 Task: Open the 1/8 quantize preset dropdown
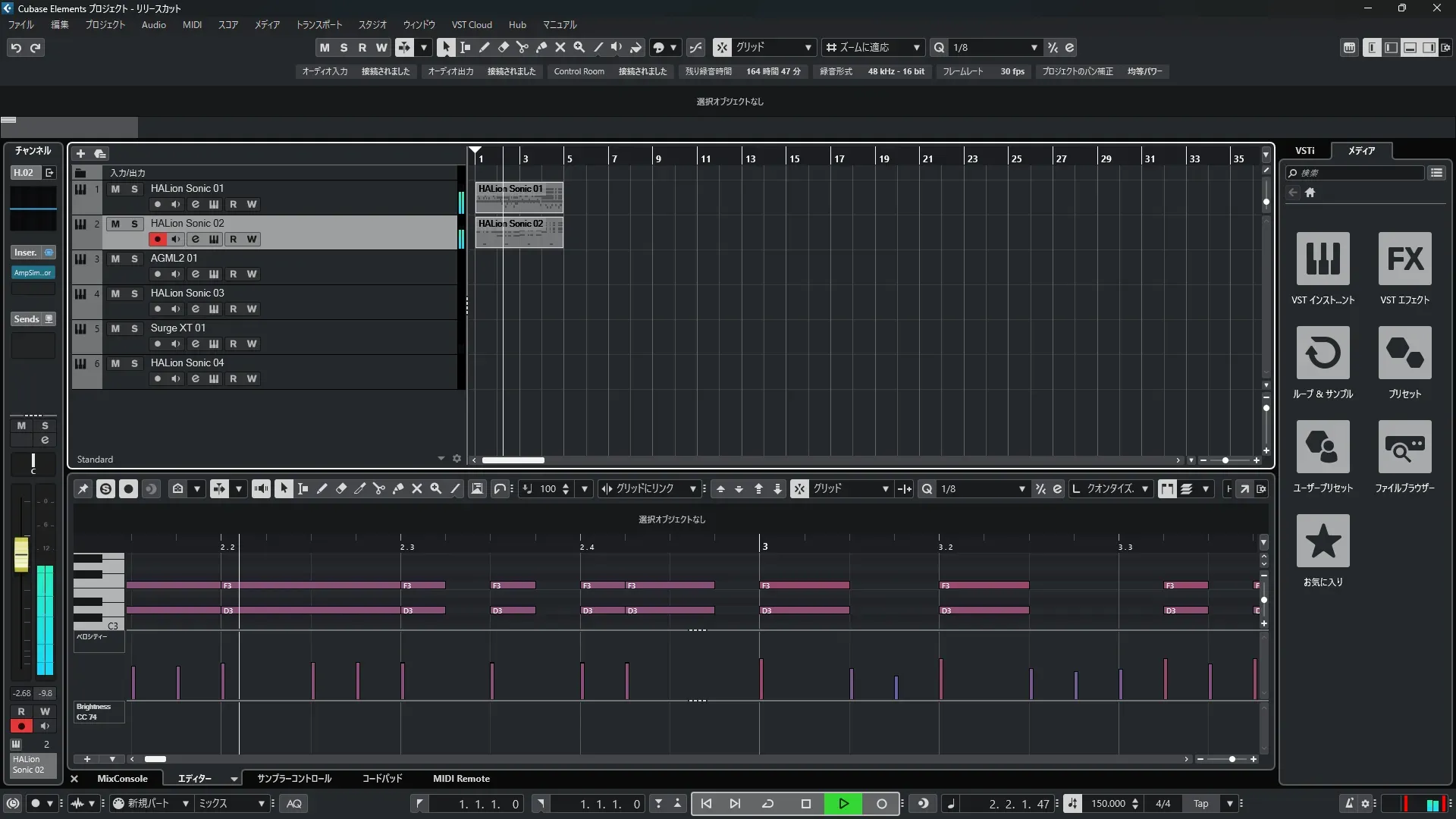[1034, 47]
